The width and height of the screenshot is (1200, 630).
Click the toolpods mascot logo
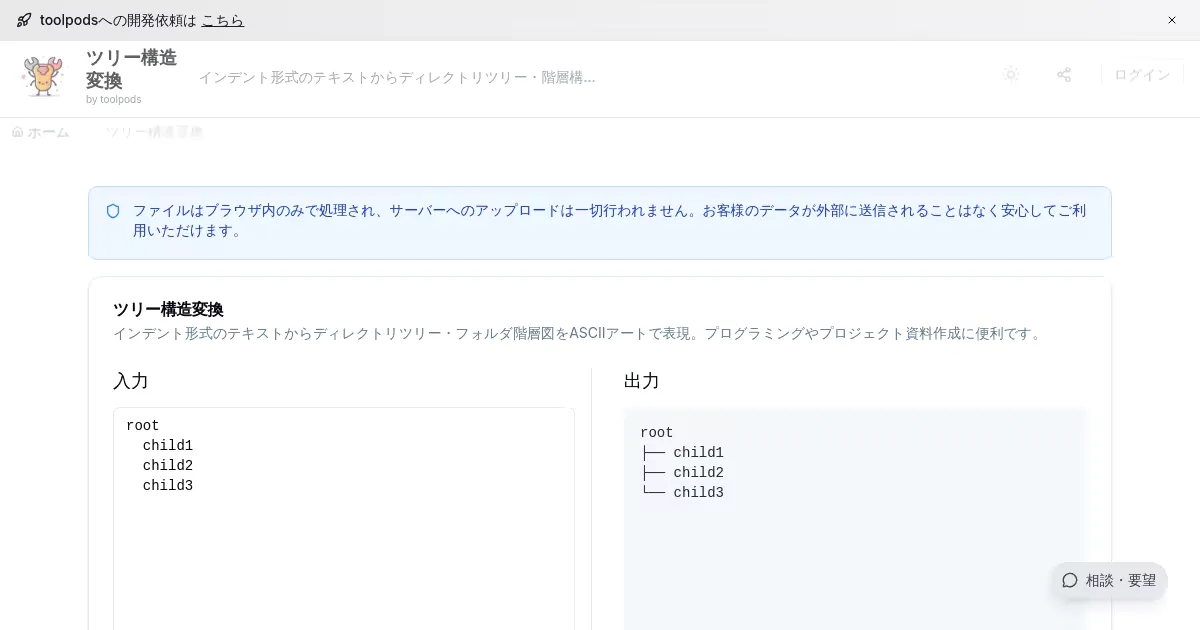click(x=43, y=76)
